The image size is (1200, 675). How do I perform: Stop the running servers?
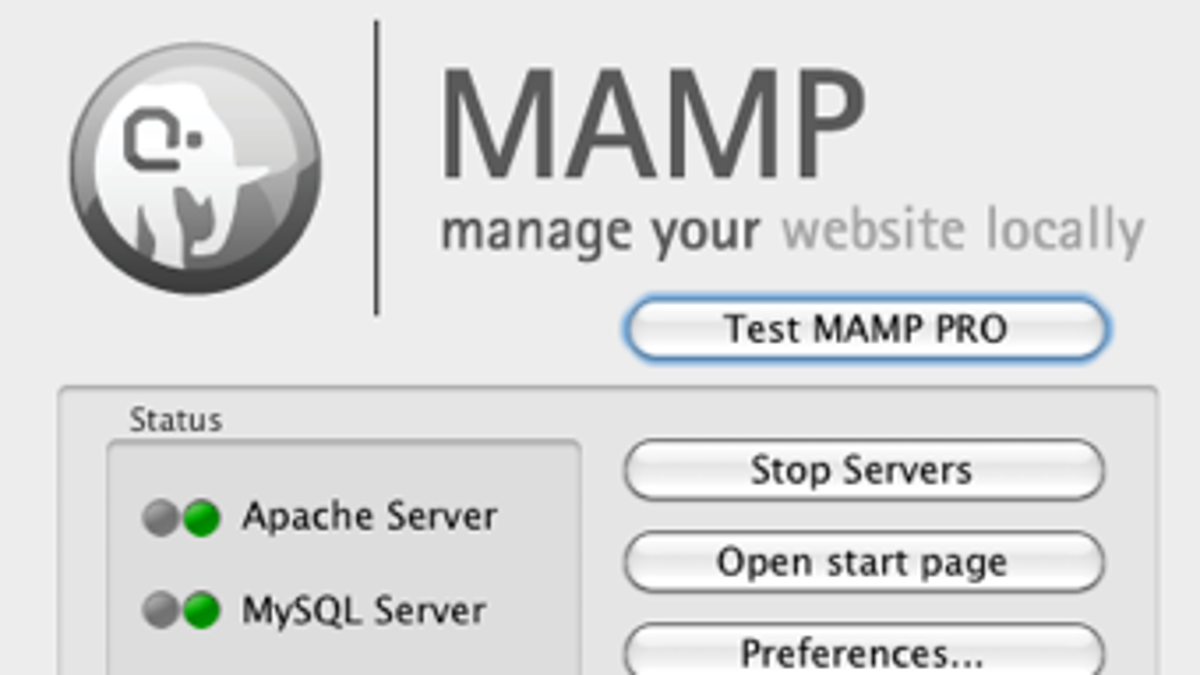(864, 470)
